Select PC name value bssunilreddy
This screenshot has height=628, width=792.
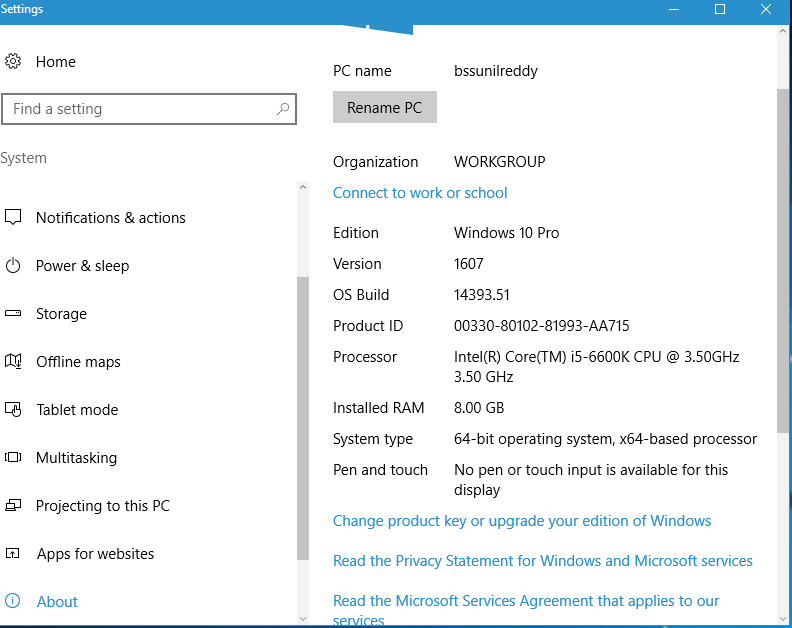pyautogui.click(x=496, y=71)
